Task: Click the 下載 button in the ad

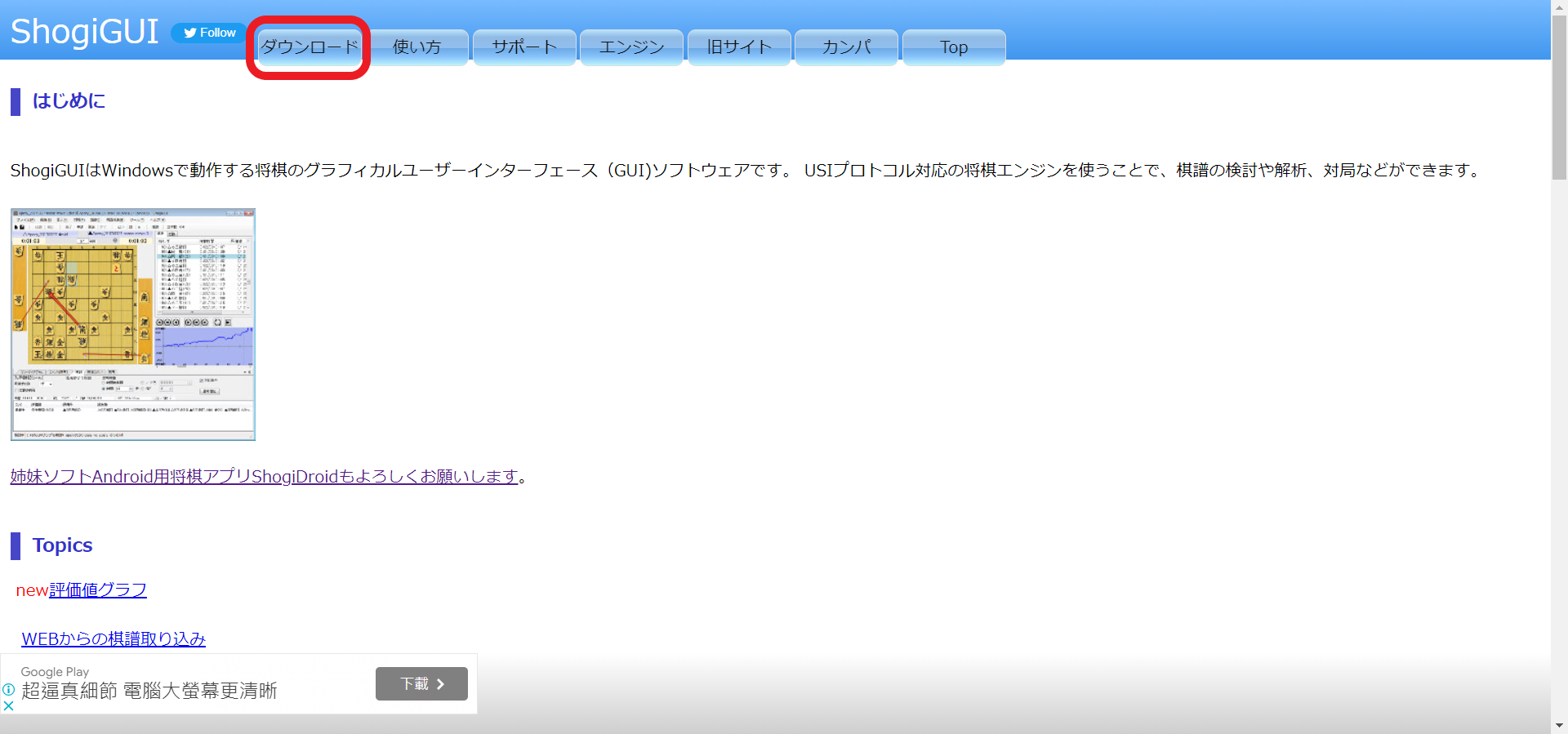Action: [x=421, y=683]
